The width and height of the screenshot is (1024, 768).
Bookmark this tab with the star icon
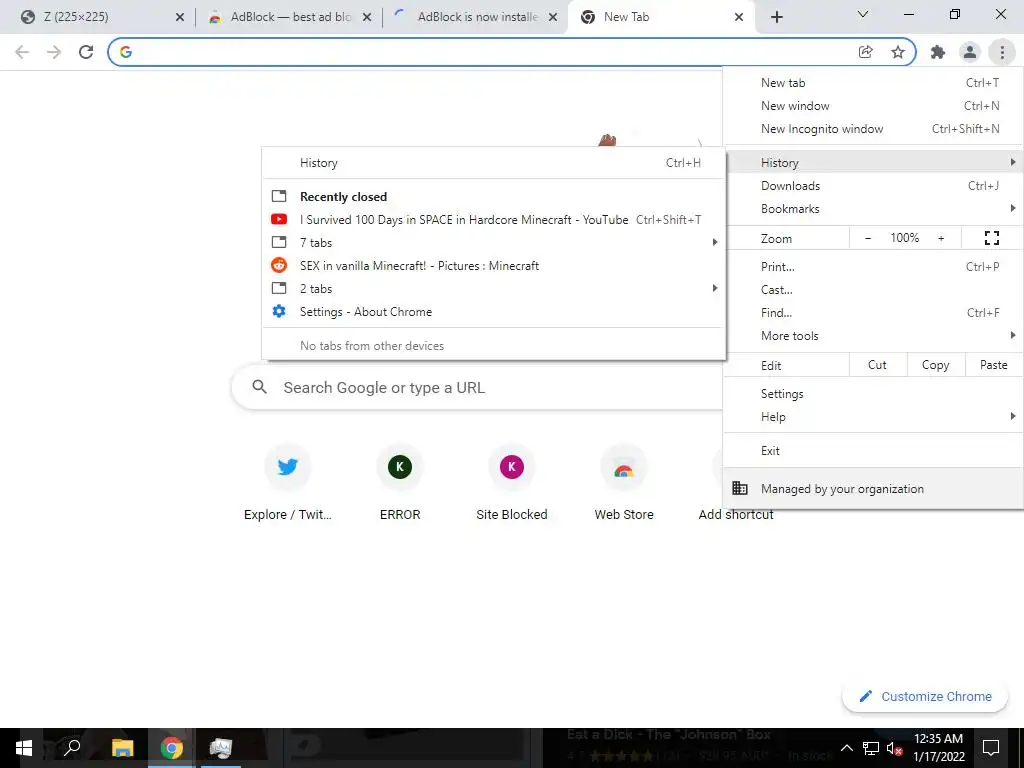(898, 52)
